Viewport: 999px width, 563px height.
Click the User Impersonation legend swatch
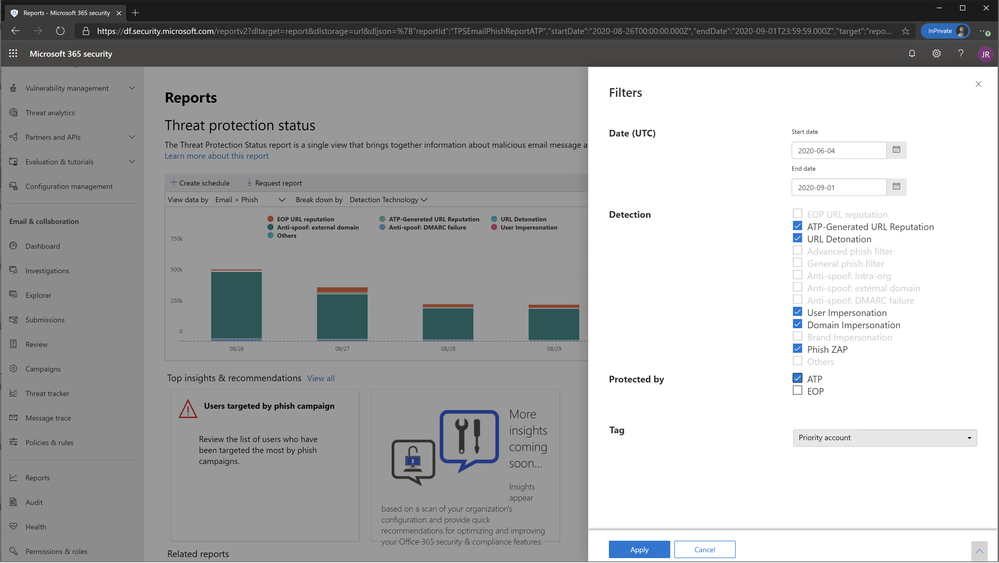(494, 227)
